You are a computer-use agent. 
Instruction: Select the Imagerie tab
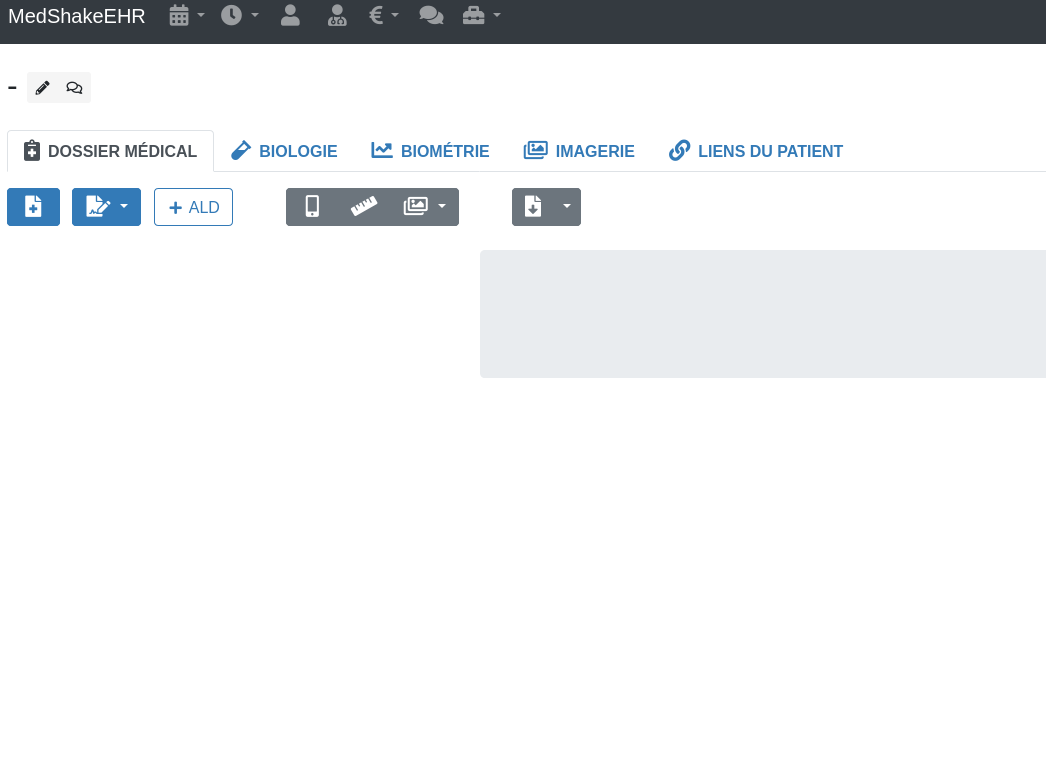point(579,151)
